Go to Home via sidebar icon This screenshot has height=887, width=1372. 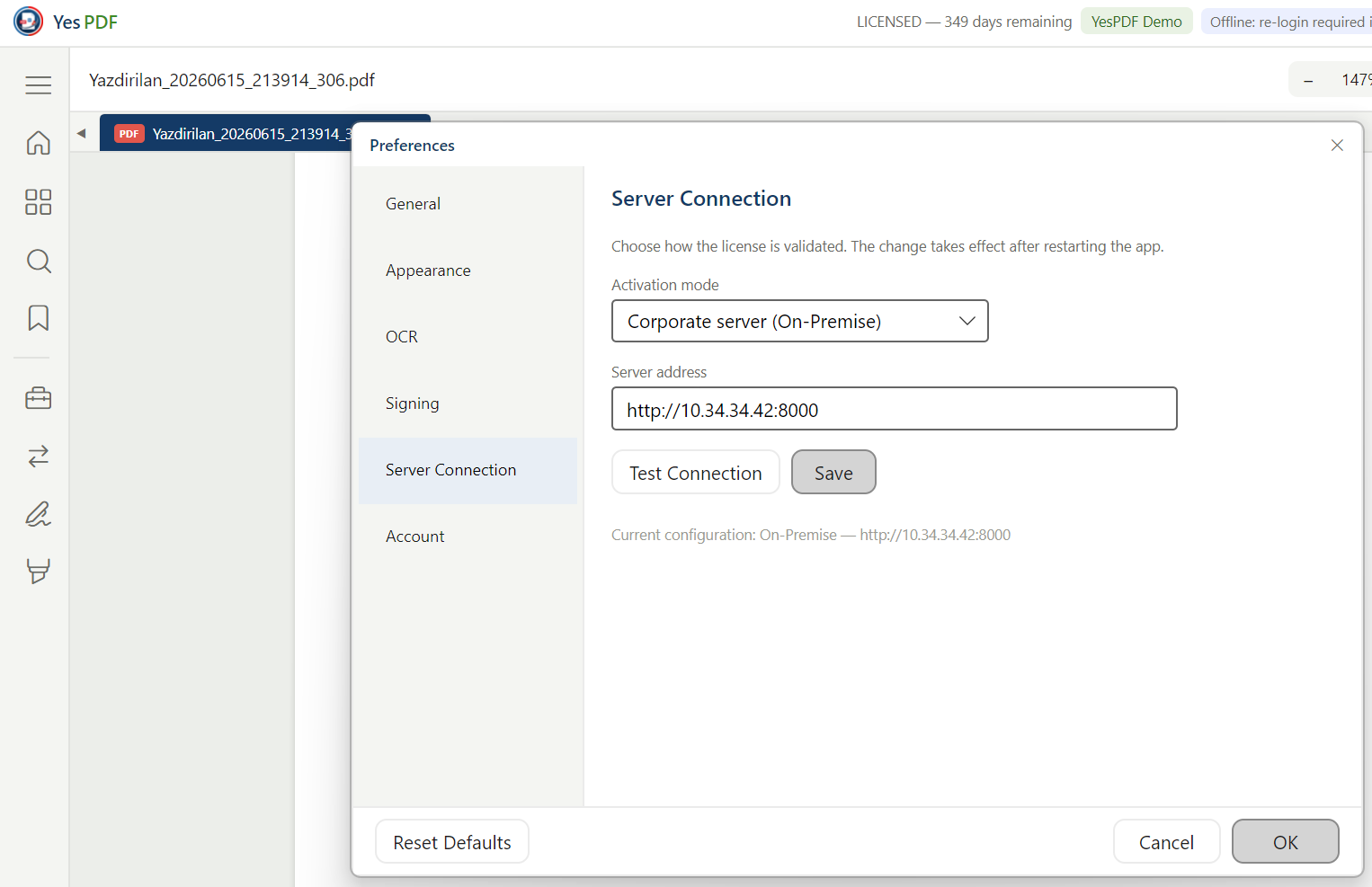point(38,143)
